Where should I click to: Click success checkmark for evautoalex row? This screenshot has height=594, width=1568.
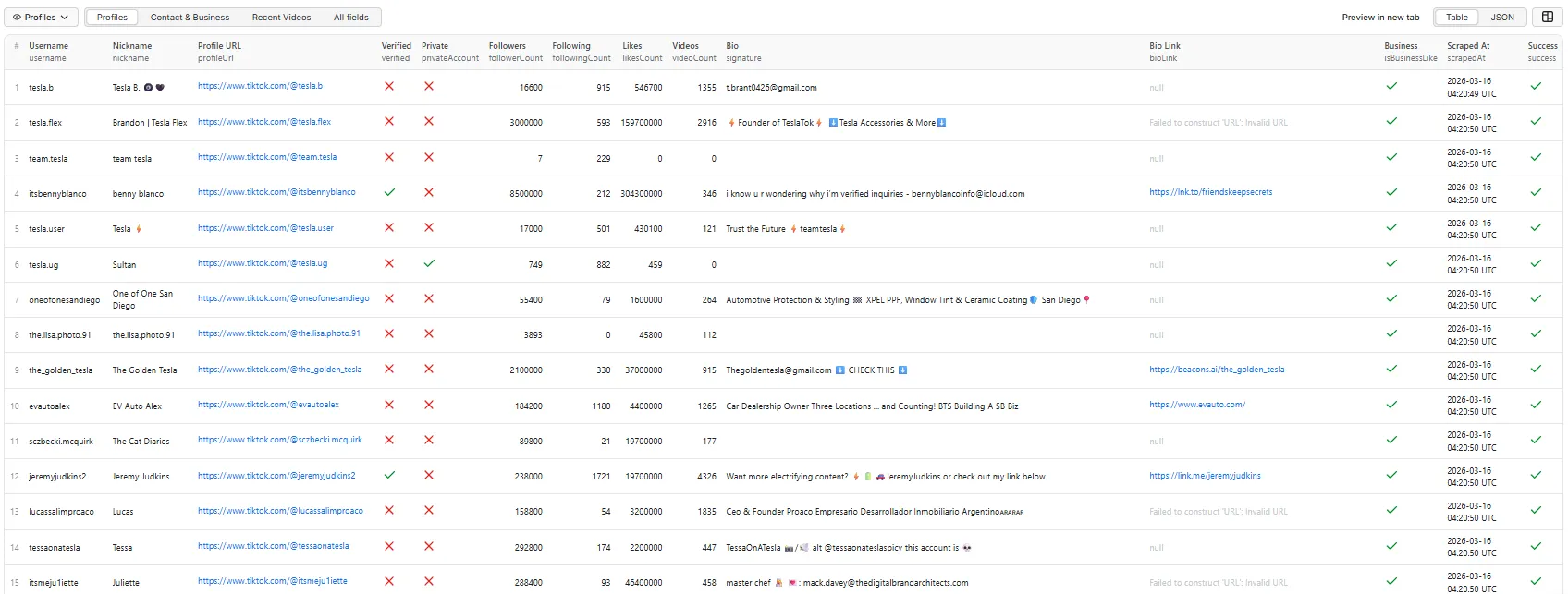[1536, 405]
